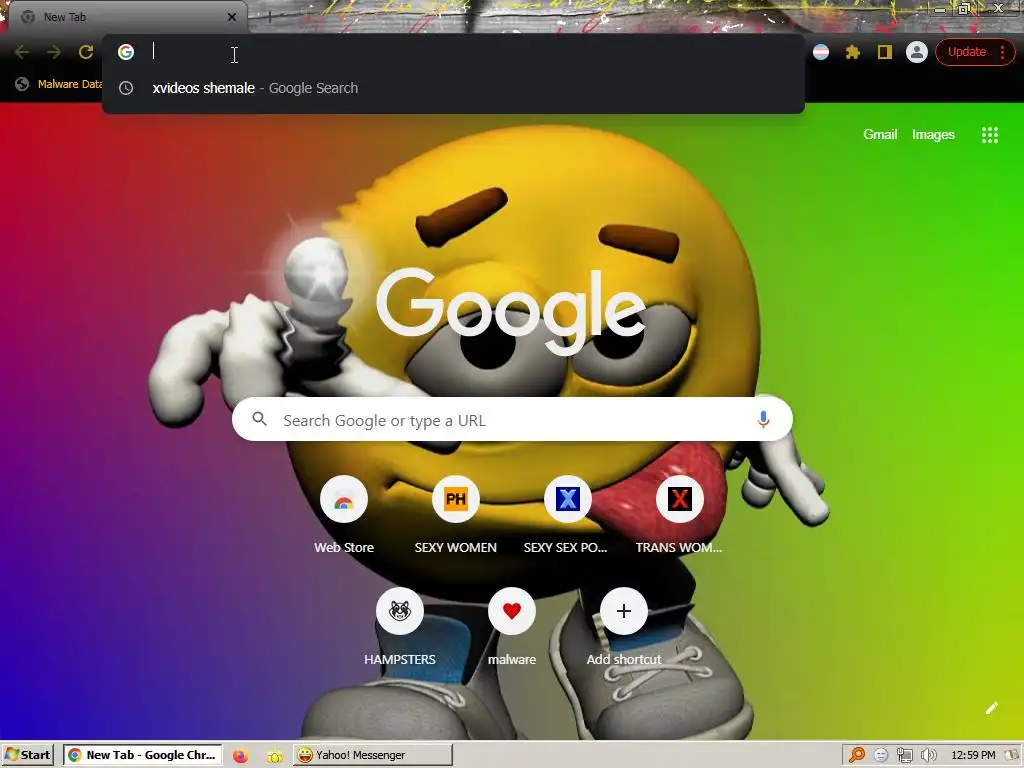Open the Windows Start menu
This screenshot has height=768, width=1024.
[27, 755]
